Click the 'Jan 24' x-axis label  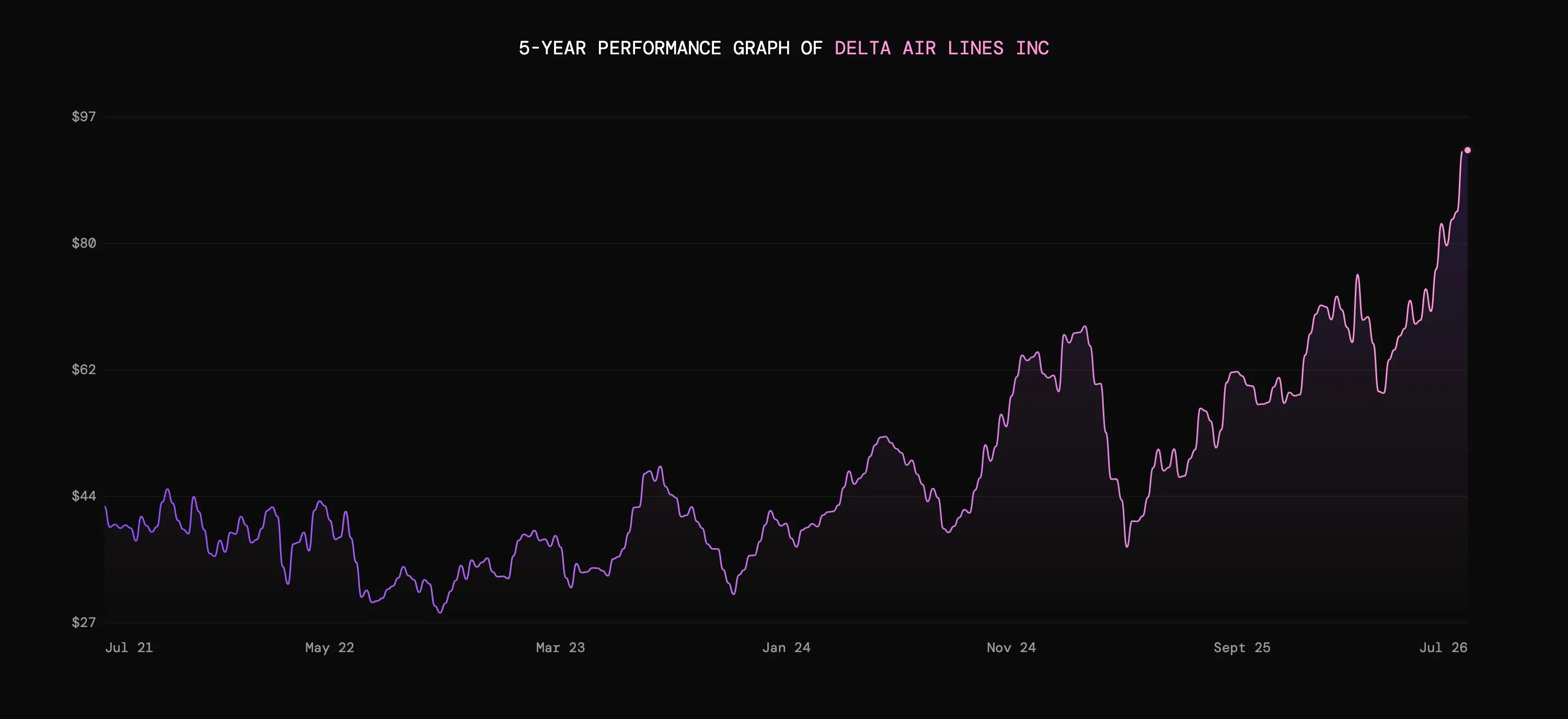tap(786, 647)
